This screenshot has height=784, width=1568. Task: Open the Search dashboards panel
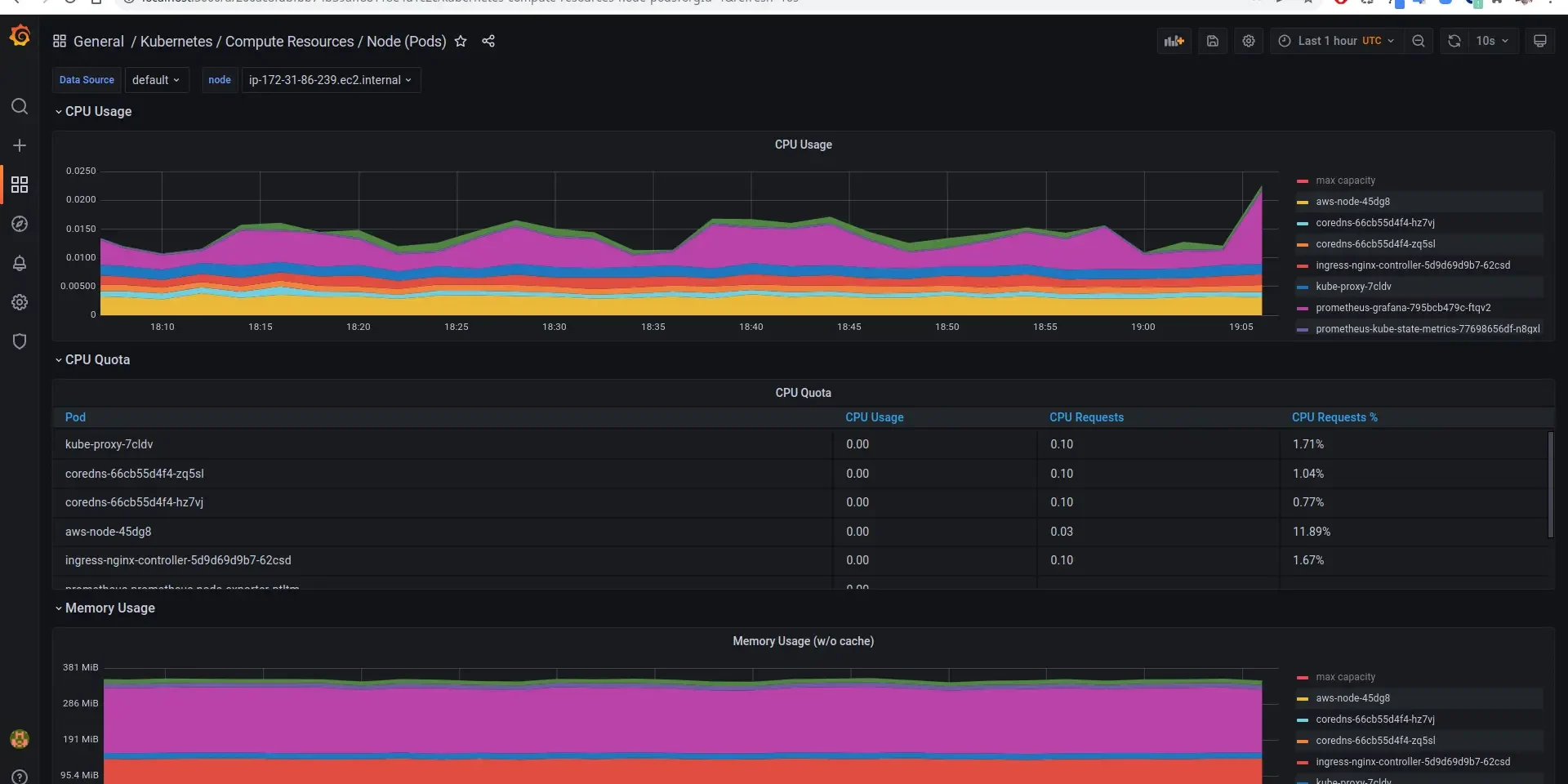click(x=20, y=106)
